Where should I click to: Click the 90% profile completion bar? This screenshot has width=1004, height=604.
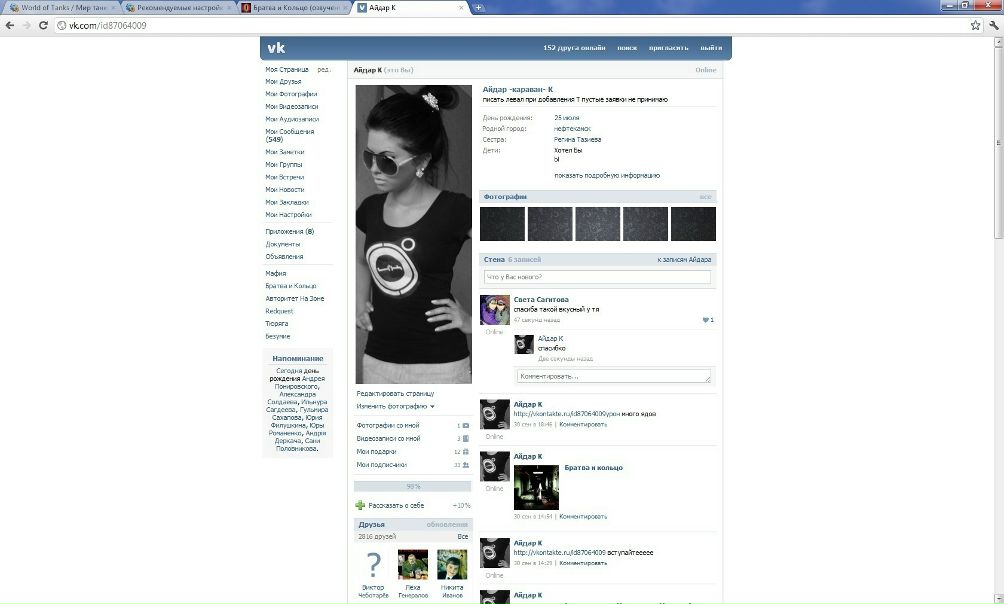pos(412,486)
